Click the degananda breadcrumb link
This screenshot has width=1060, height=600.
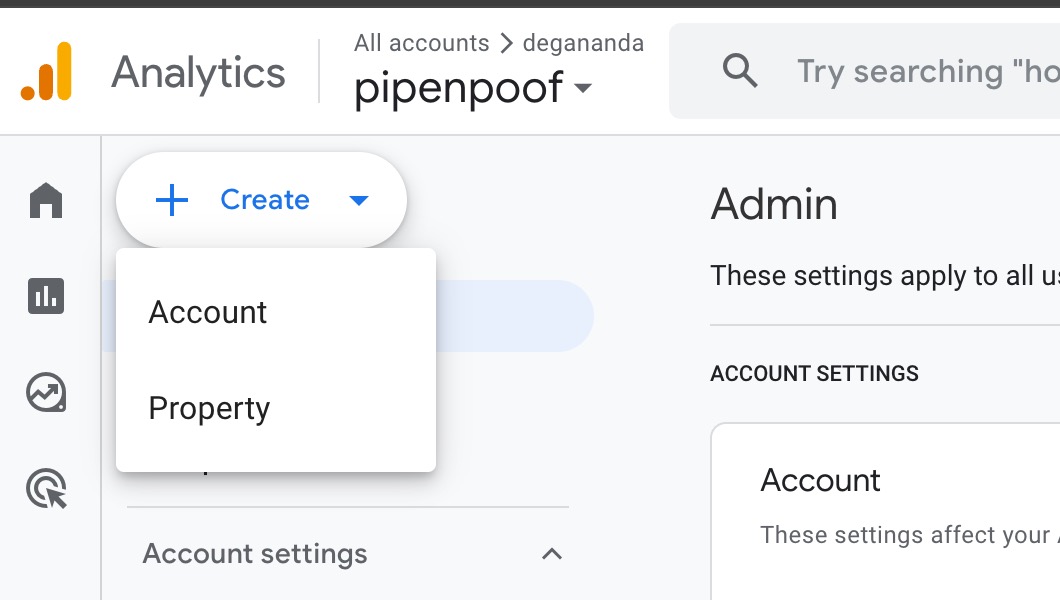(x=583, y=43)
